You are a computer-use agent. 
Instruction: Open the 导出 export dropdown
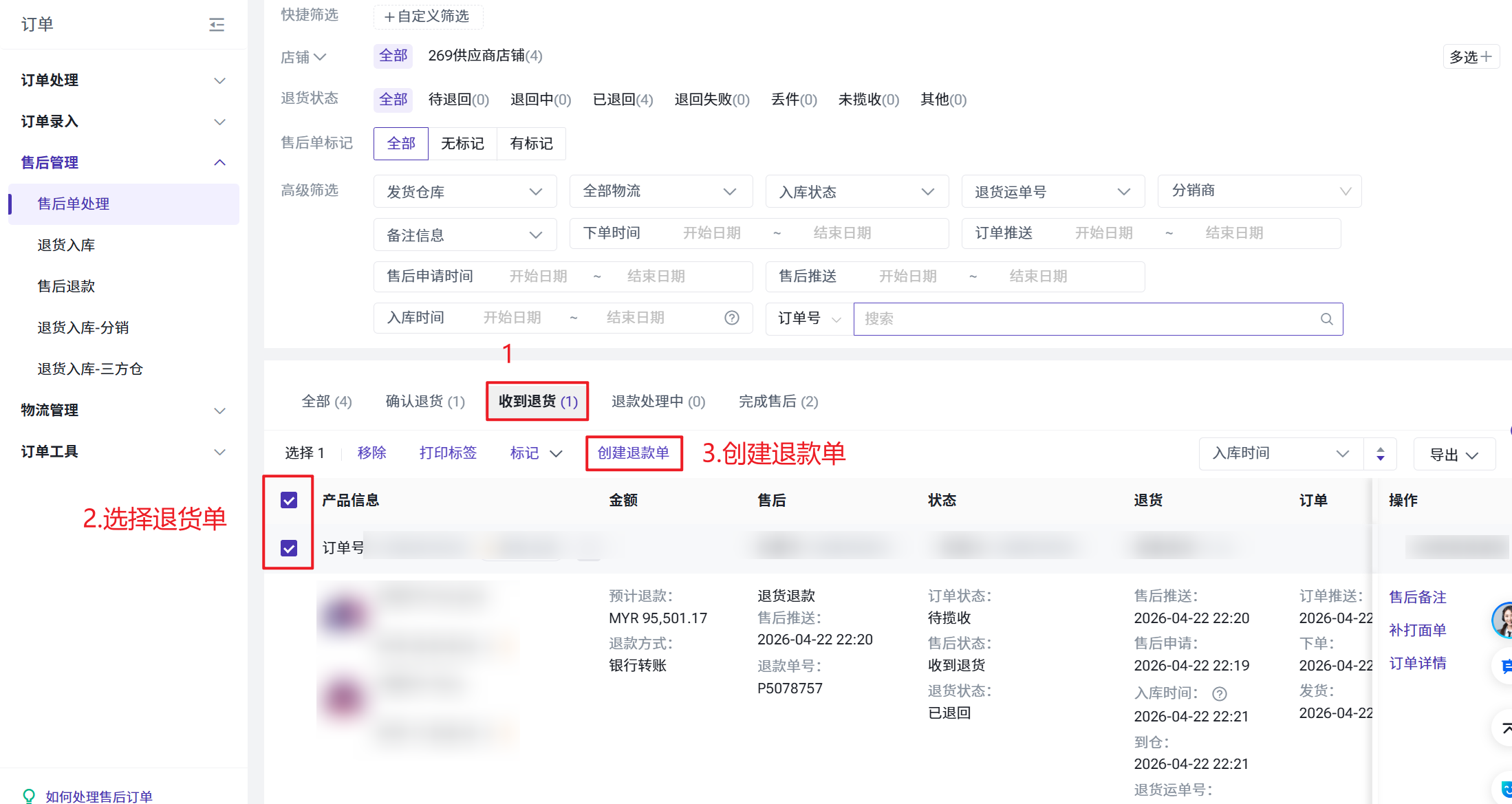pos(1454,455)
